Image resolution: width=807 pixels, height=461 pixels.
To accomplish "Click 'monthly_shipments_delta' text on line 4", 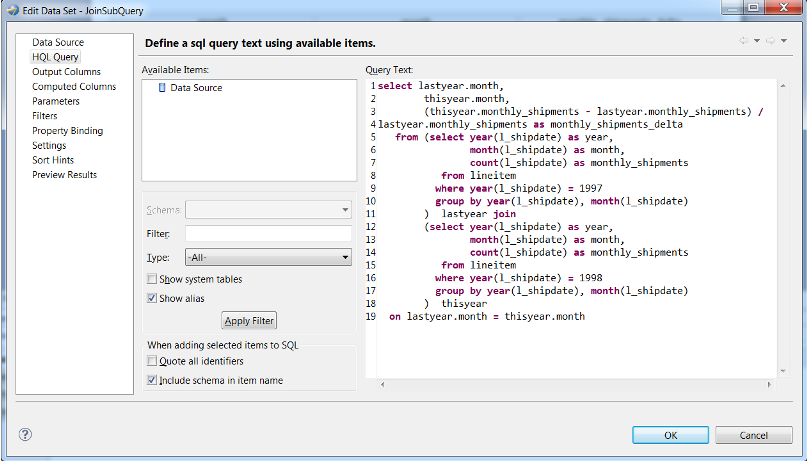I will [617, 125].
